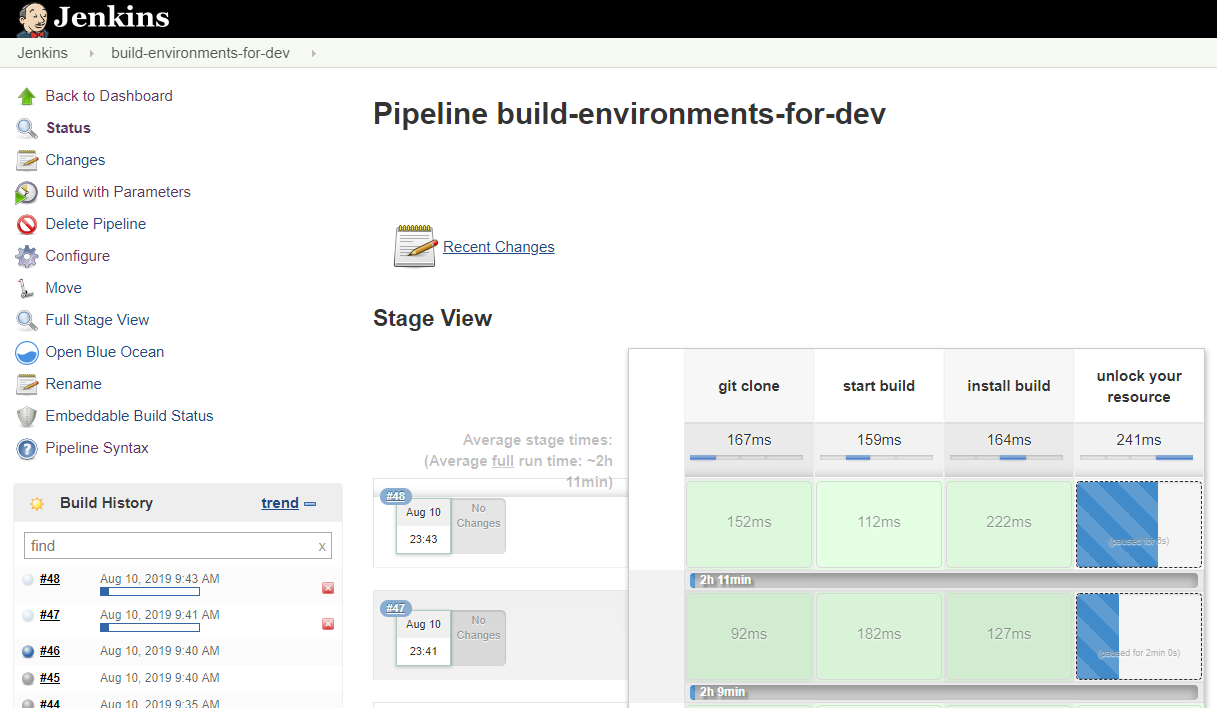Image resolution: width=1217 pixels, height=708 pixels.
Task: Click the #47 badge in Stage View
Action: coord(396,608)
